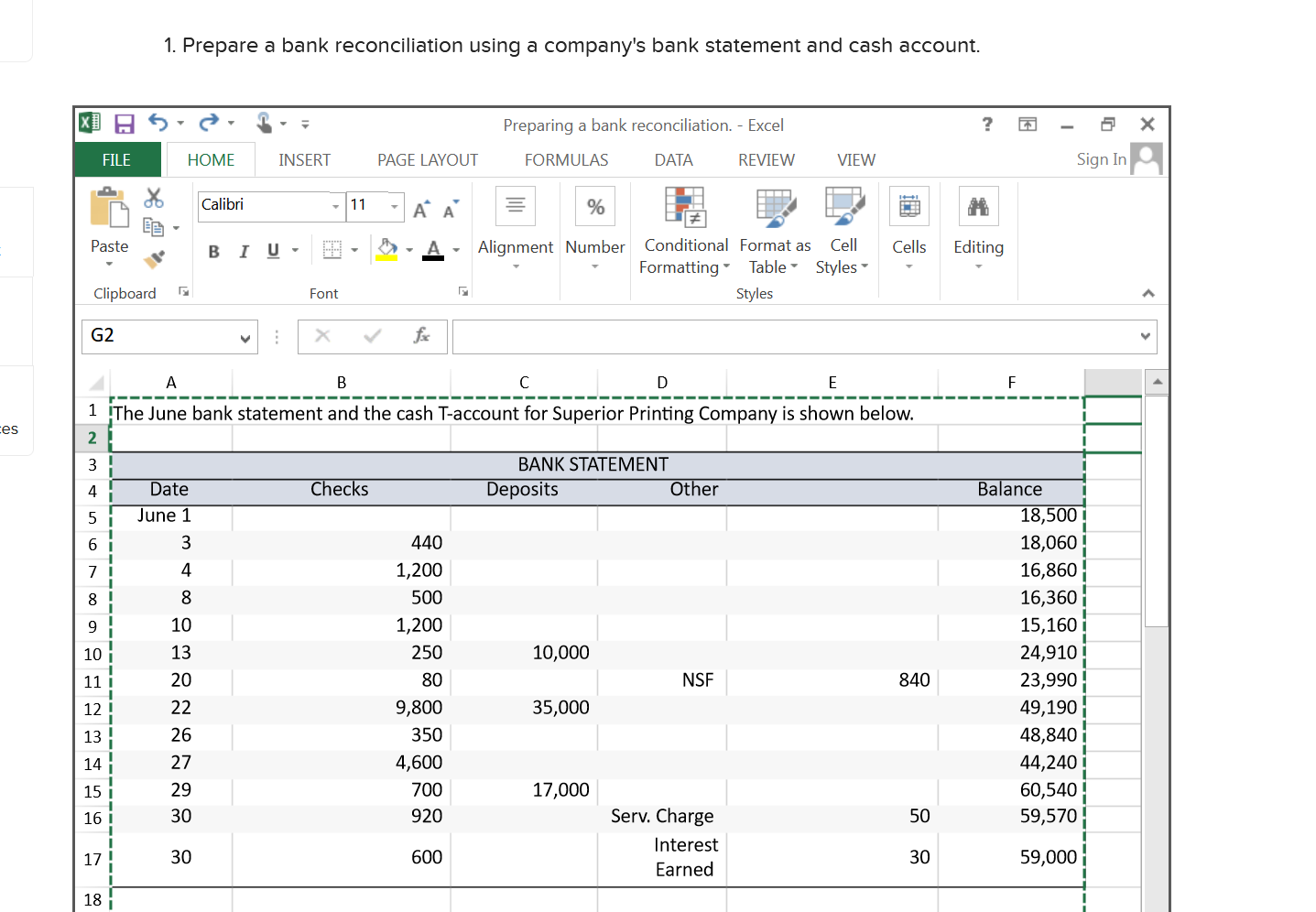Click the font color A swatch
Screen dimensions: 1316x912
pos(433,250)
